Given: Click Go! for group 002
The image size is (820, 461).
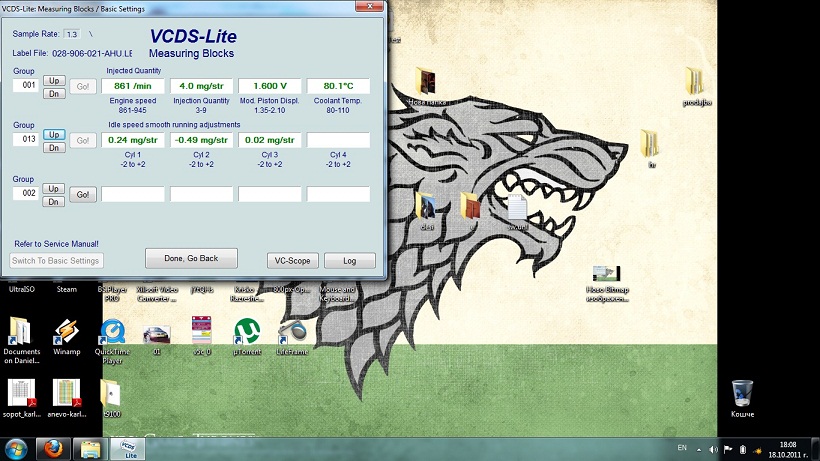Looking at the screenshot, I should (x=83, y=195).
